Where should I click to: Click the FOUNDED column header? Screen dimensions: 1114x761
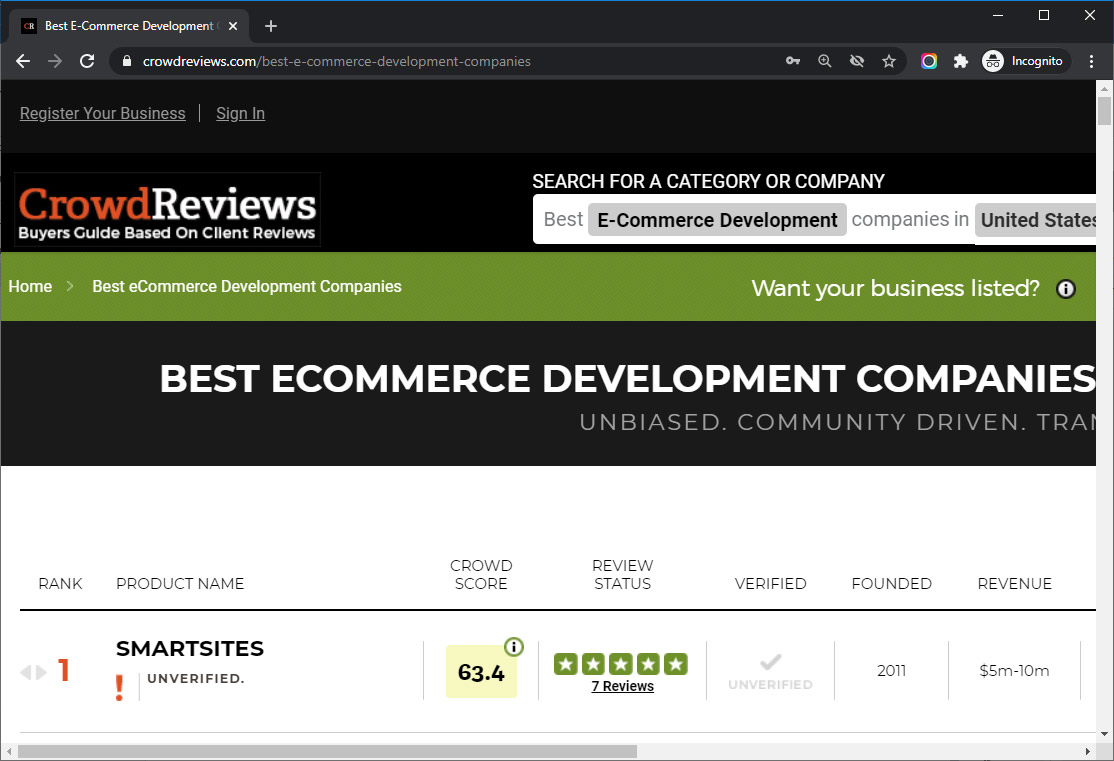click(x=892, y=583)
